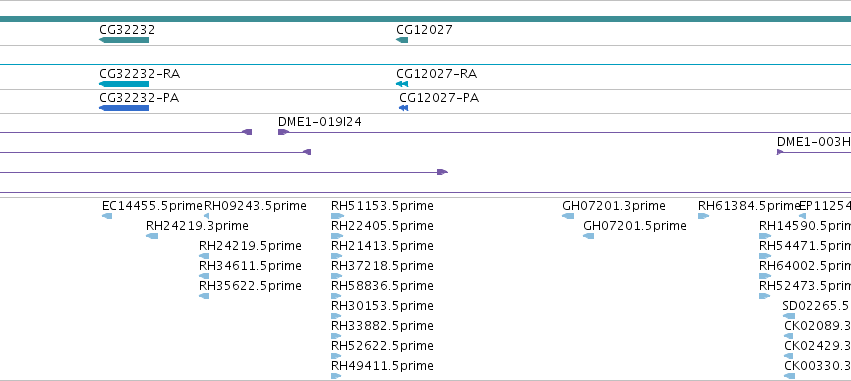Click the DME1-003H clone start marker

(x=780, y=152)
